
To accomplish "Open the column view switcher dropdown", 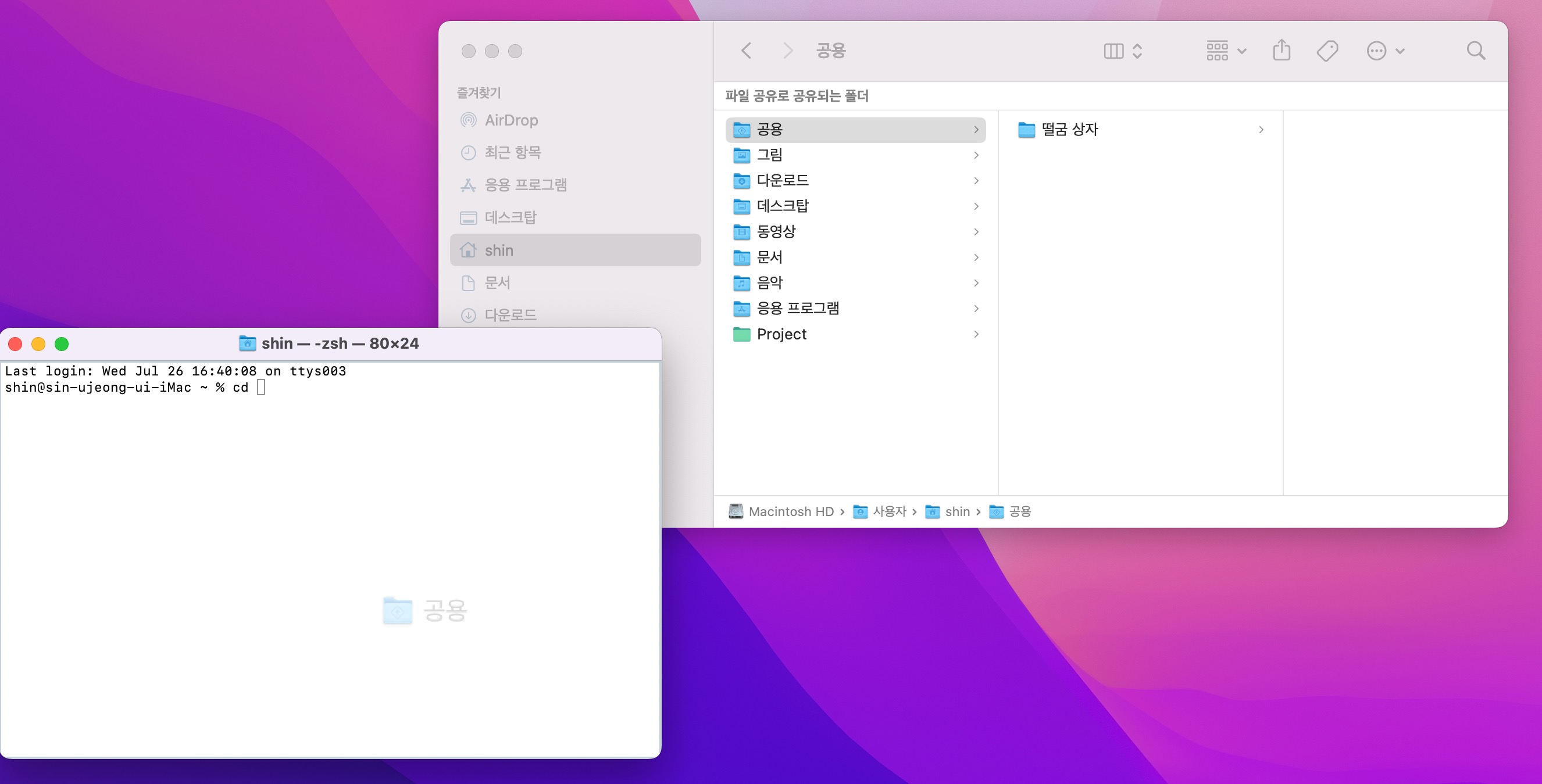I will click(x=1123, y=51).
